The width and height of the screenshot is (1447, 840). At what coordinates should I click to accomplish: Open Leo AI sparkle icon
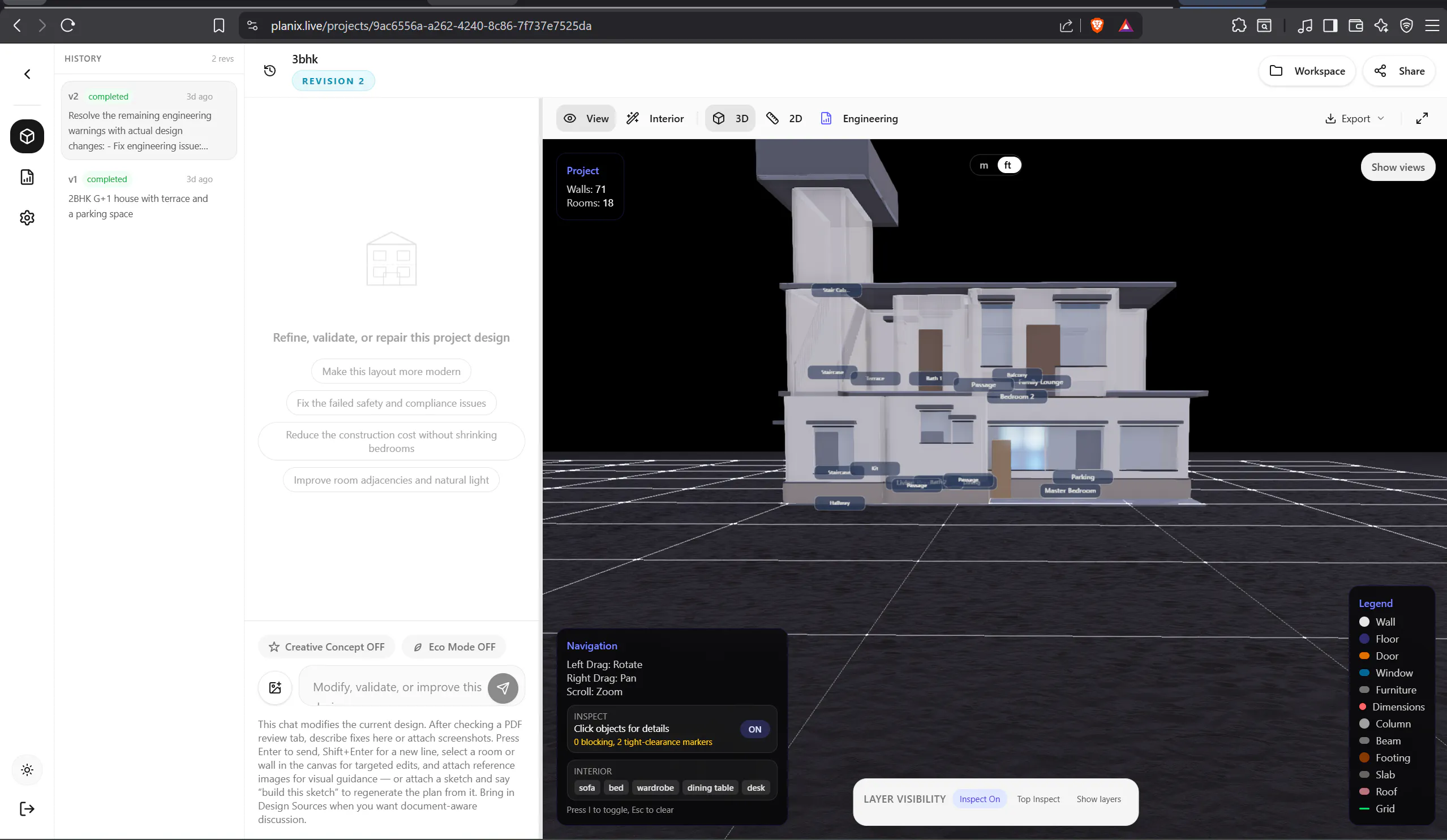coord(1381,25)
